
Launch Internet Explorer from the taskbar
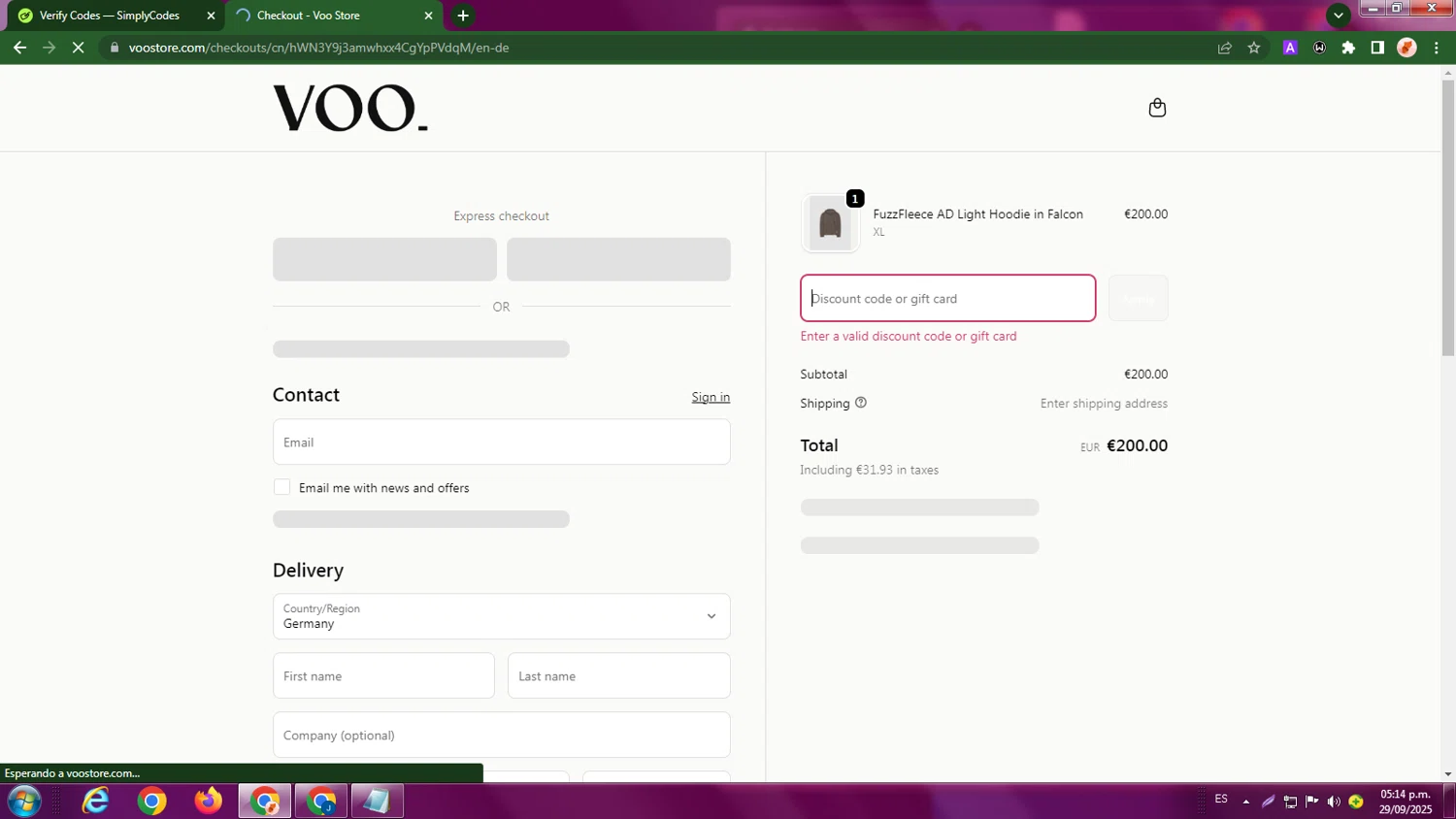point(96,802)
